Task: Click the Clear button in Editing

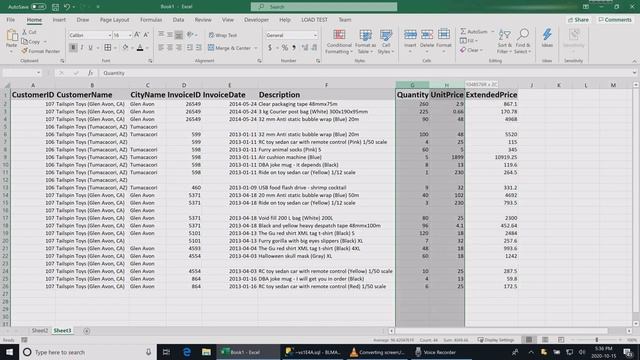Action: pyautogui.click(x=471, y=50)
